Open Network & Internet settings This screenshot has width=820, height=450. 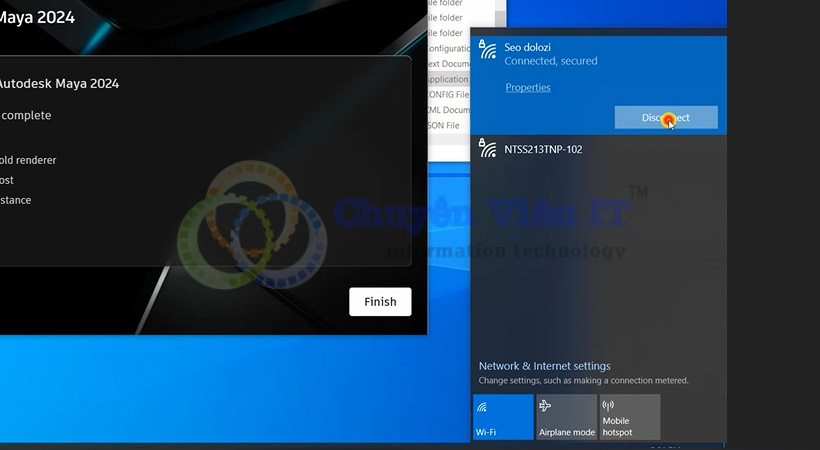(x=544, y=366)
